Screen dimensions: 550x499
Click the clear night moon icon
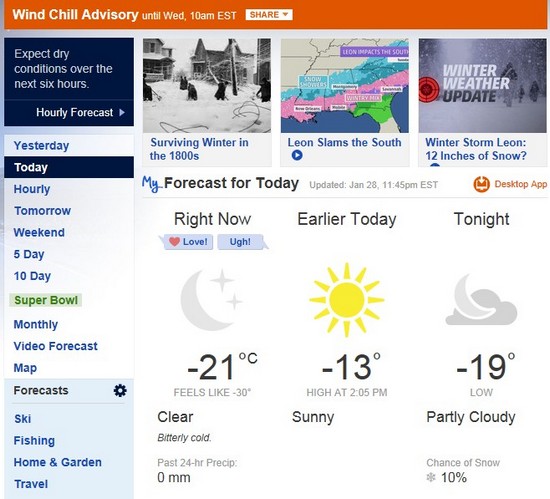(212, 300)
